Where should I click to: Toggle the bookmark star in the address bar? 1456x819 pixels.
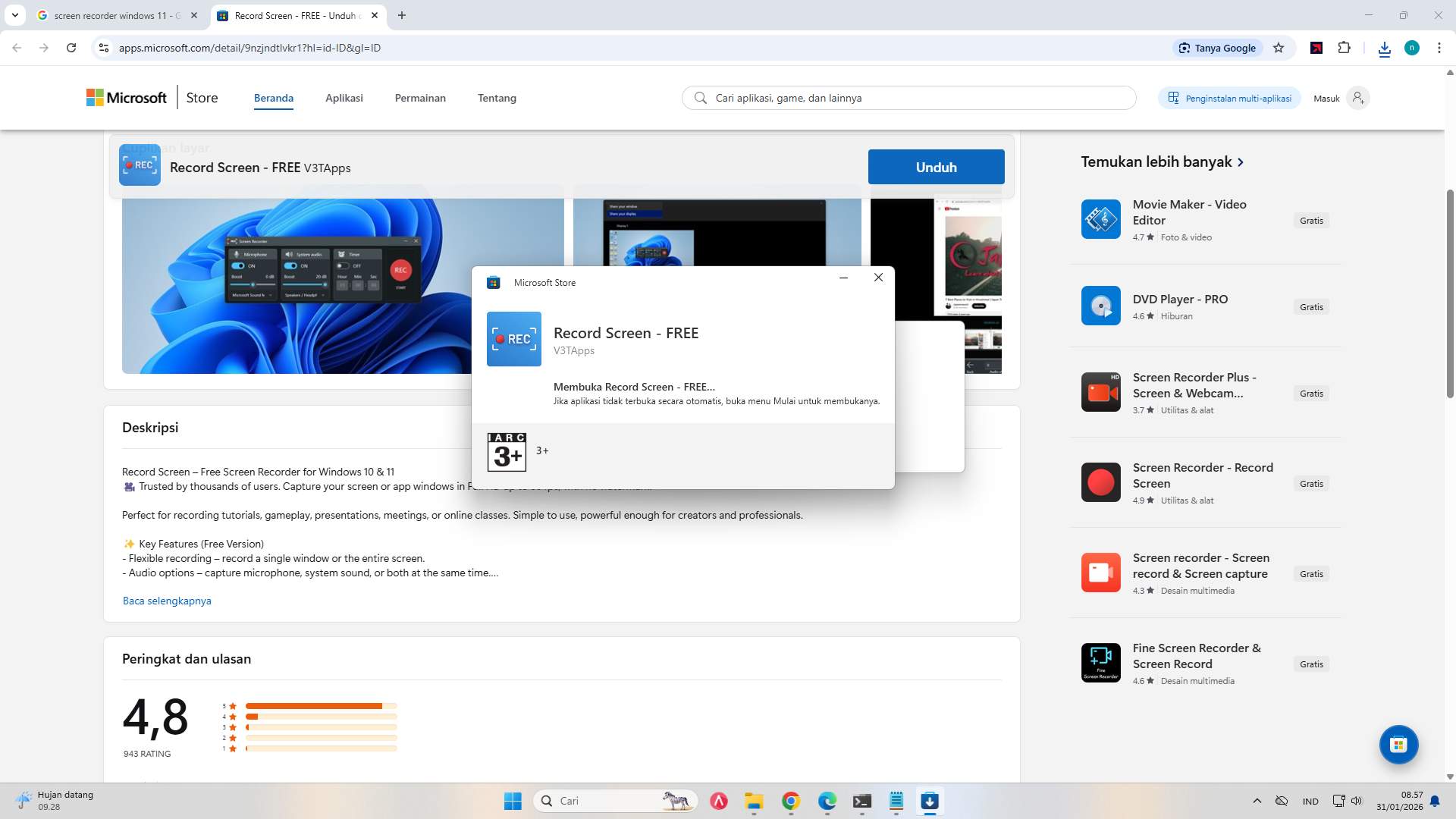point(1279,48)
